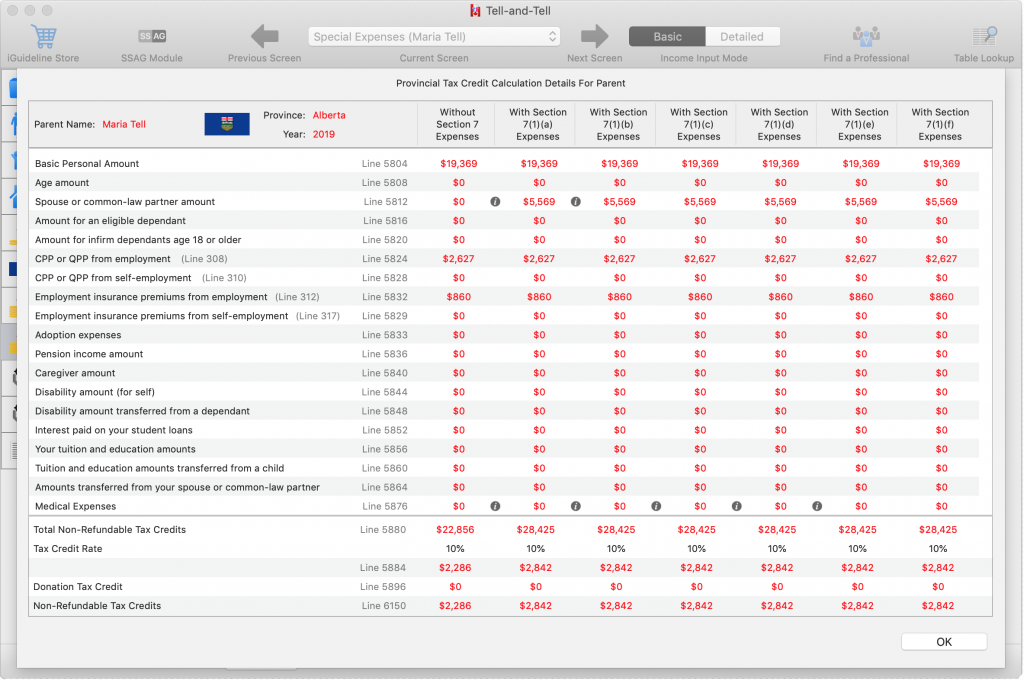
Task: Select Without Section 7 Expenses column header
Action: (x=457, y=124)
